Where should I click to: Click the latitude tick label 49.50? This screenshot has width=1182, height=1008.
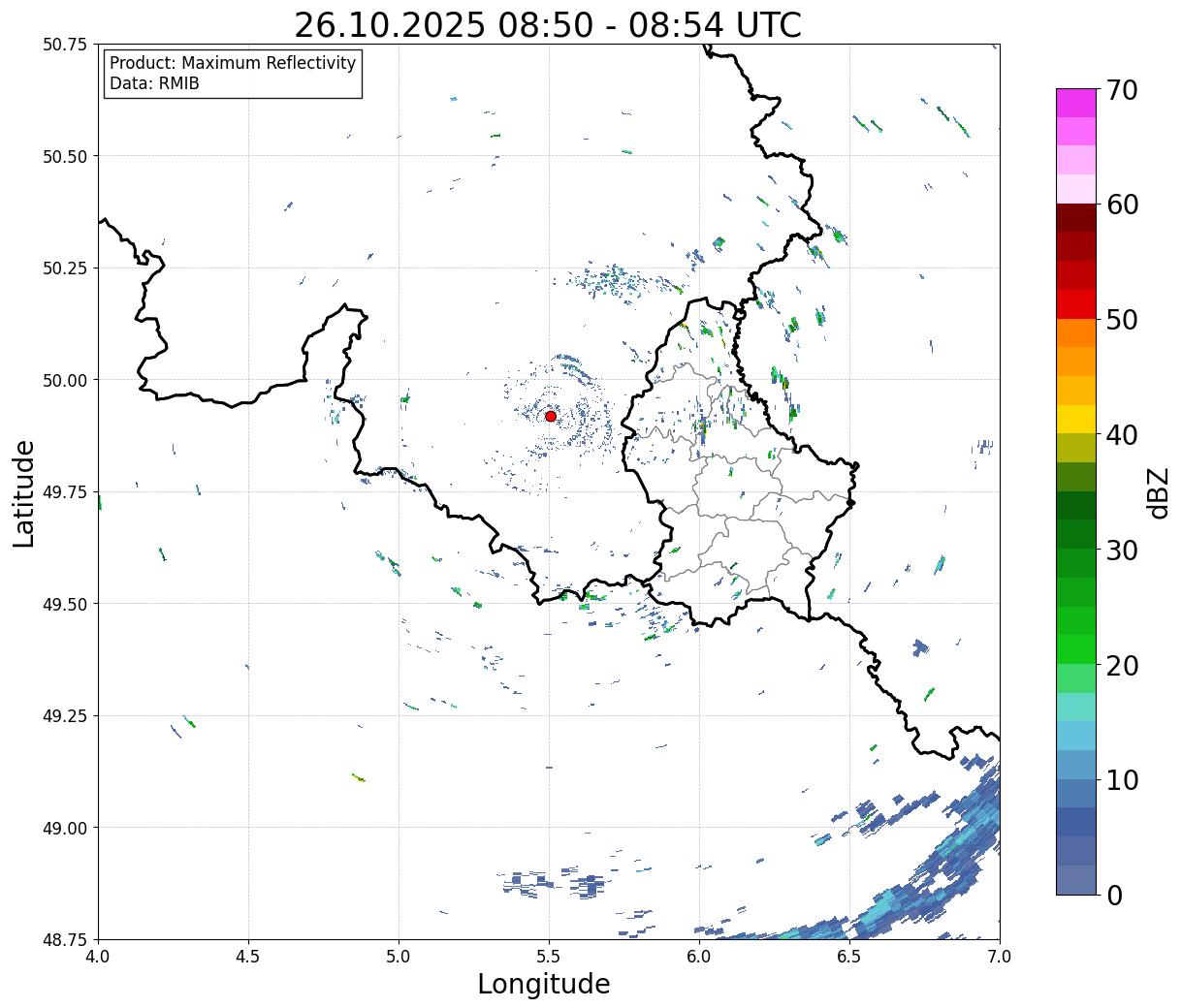[65, 604]
